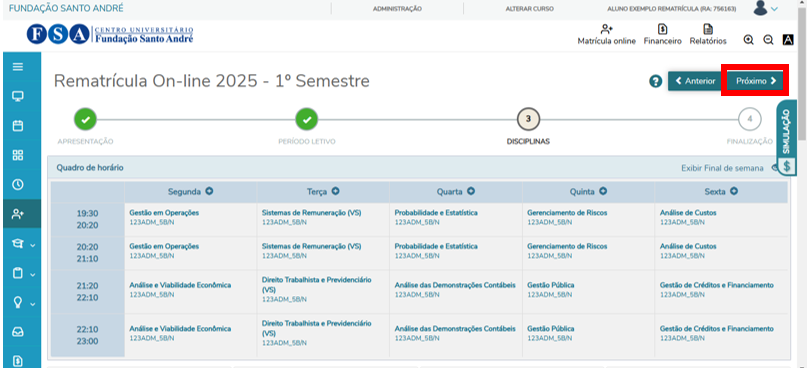Open the calendar icon in sidebar
This screenshot has height=368, width=808.
click(x=18, y=126)
